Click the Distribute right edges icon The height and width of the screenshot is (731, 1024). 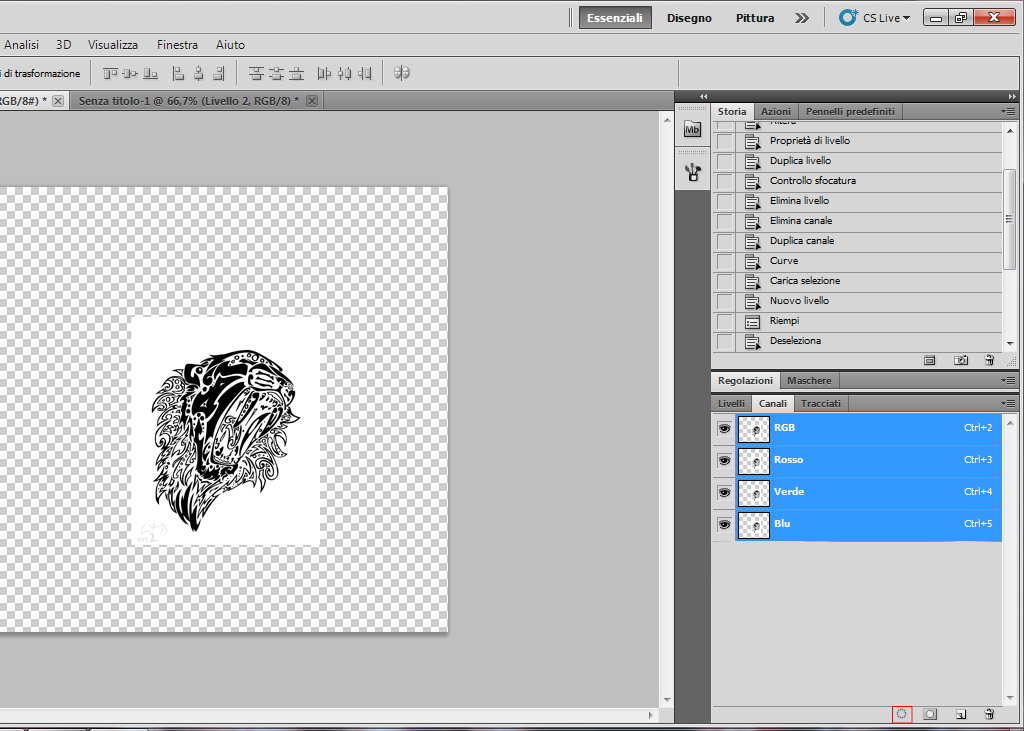(x=365, y=73)
